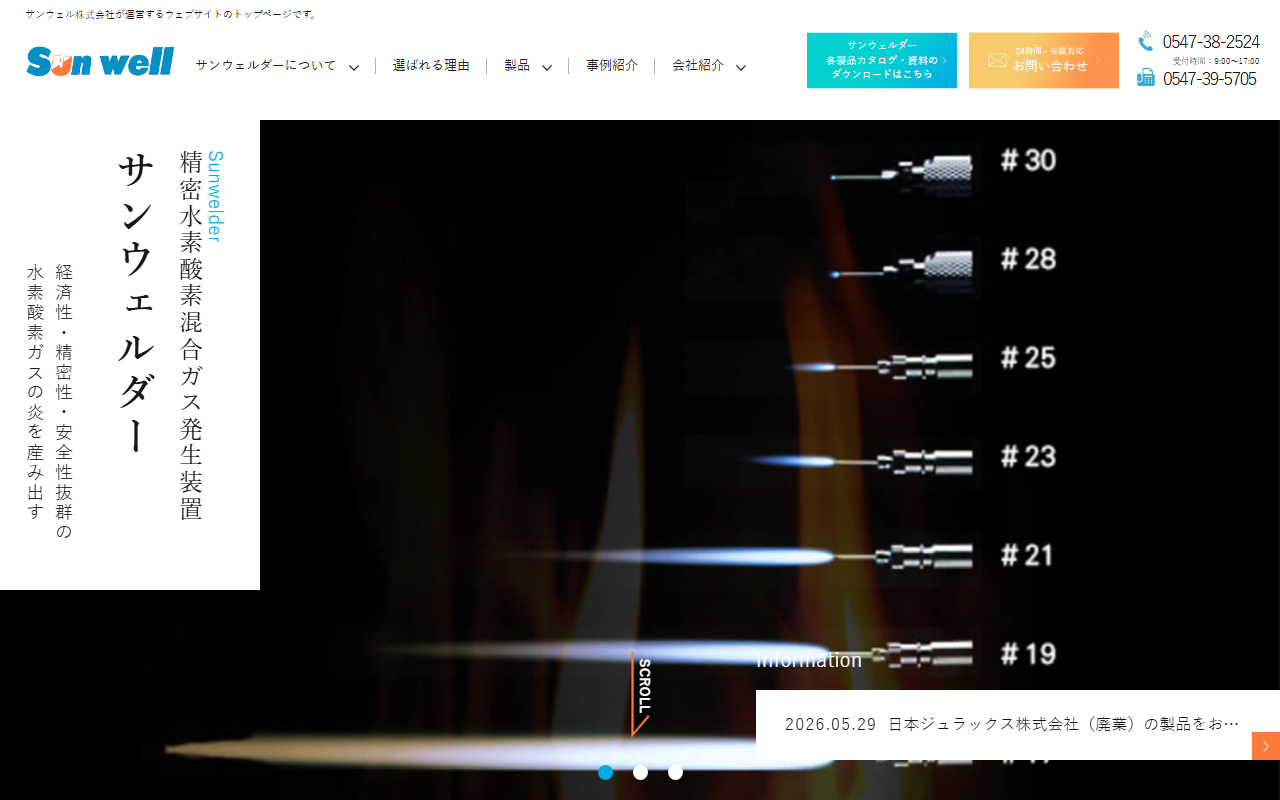Image resolution: width=1280 pixels, height=800 pixels.
Task: Click 受付時間 9:00~17:00 text
Action: (x=1216, y=61)
